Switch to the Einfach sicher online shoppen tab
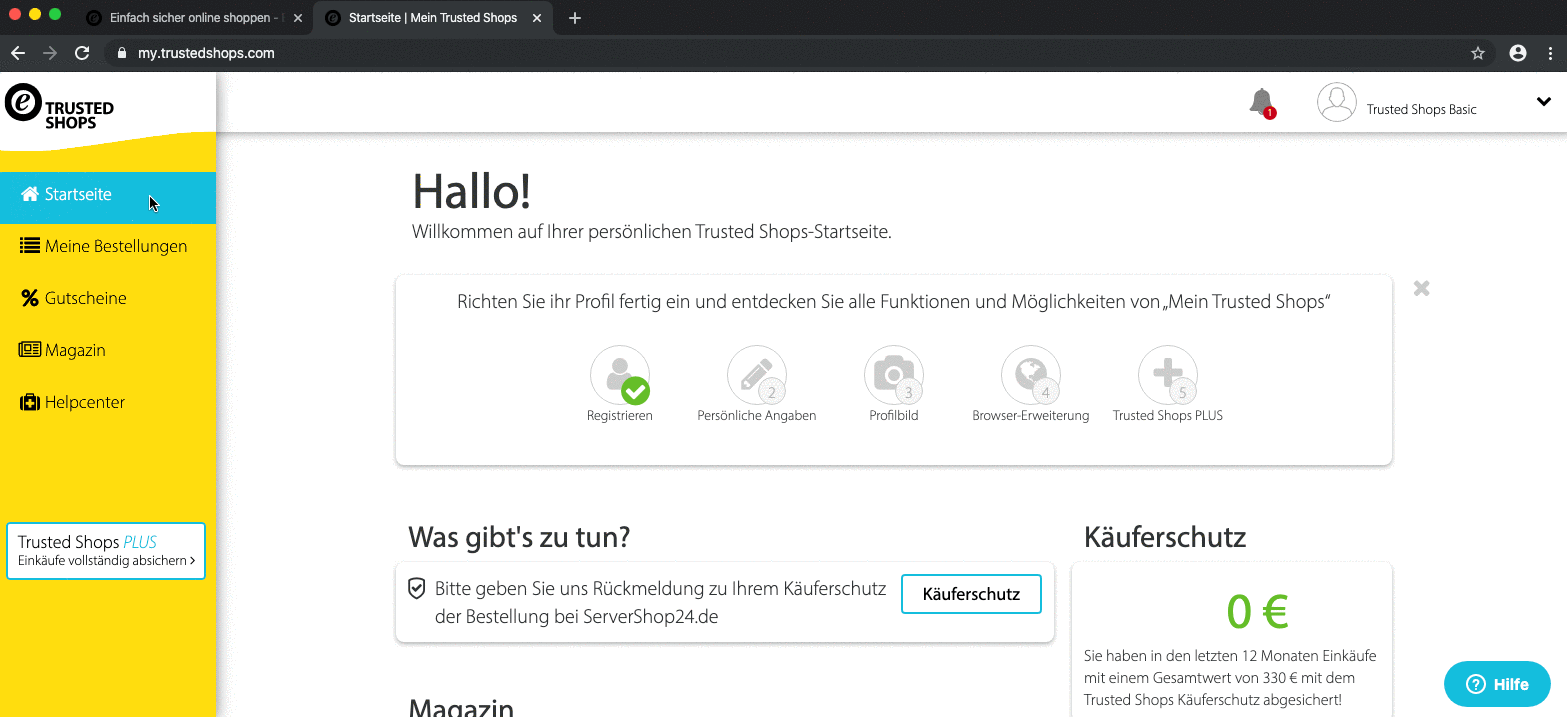This screenshot has width=1567, height=717. pos(195,18)
